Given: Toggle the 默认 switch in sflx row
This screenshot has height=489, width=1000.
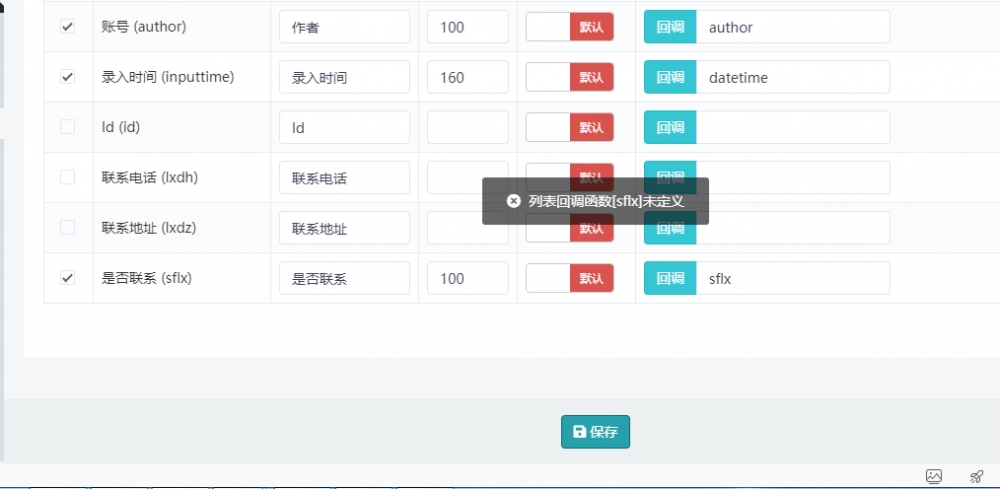Looking at the screenshot, I should pos(570,279).
